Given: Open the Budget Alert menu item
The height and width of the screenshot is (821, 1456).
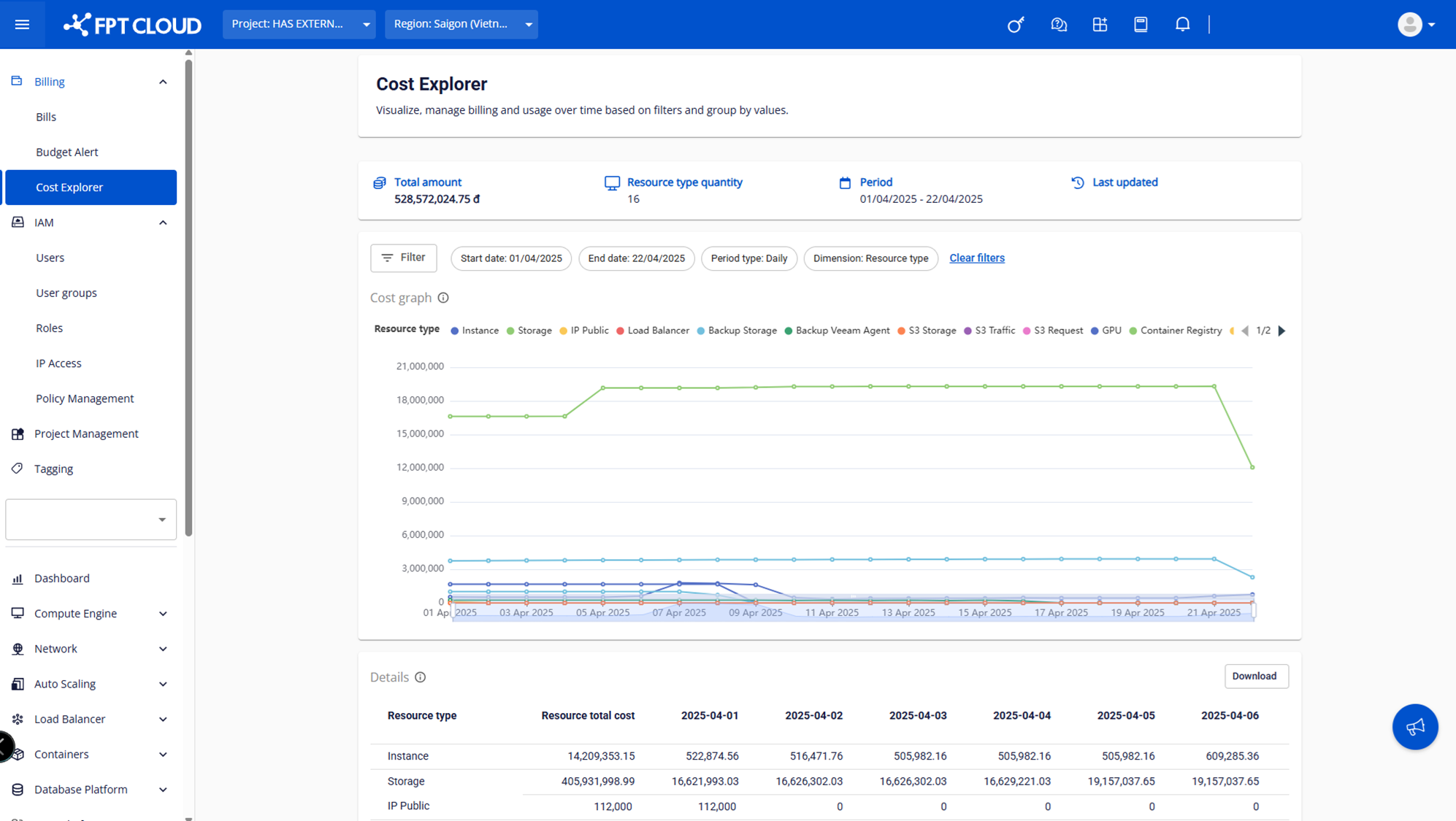Looking at the screenshot, I should tap(66, 152).
